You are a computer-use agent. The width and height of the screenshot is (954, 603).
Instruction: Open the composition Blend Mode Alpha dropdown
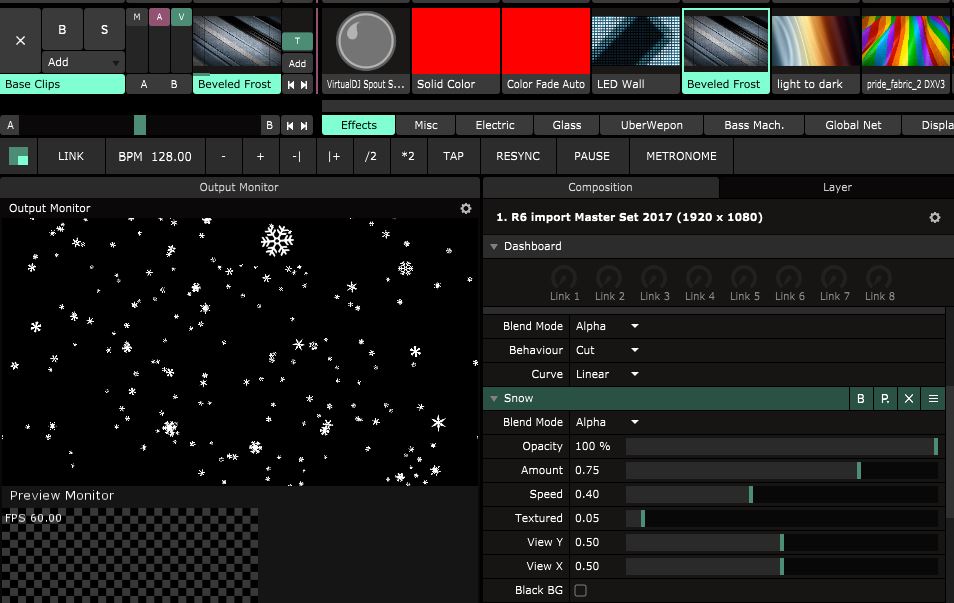click(608, 326)
